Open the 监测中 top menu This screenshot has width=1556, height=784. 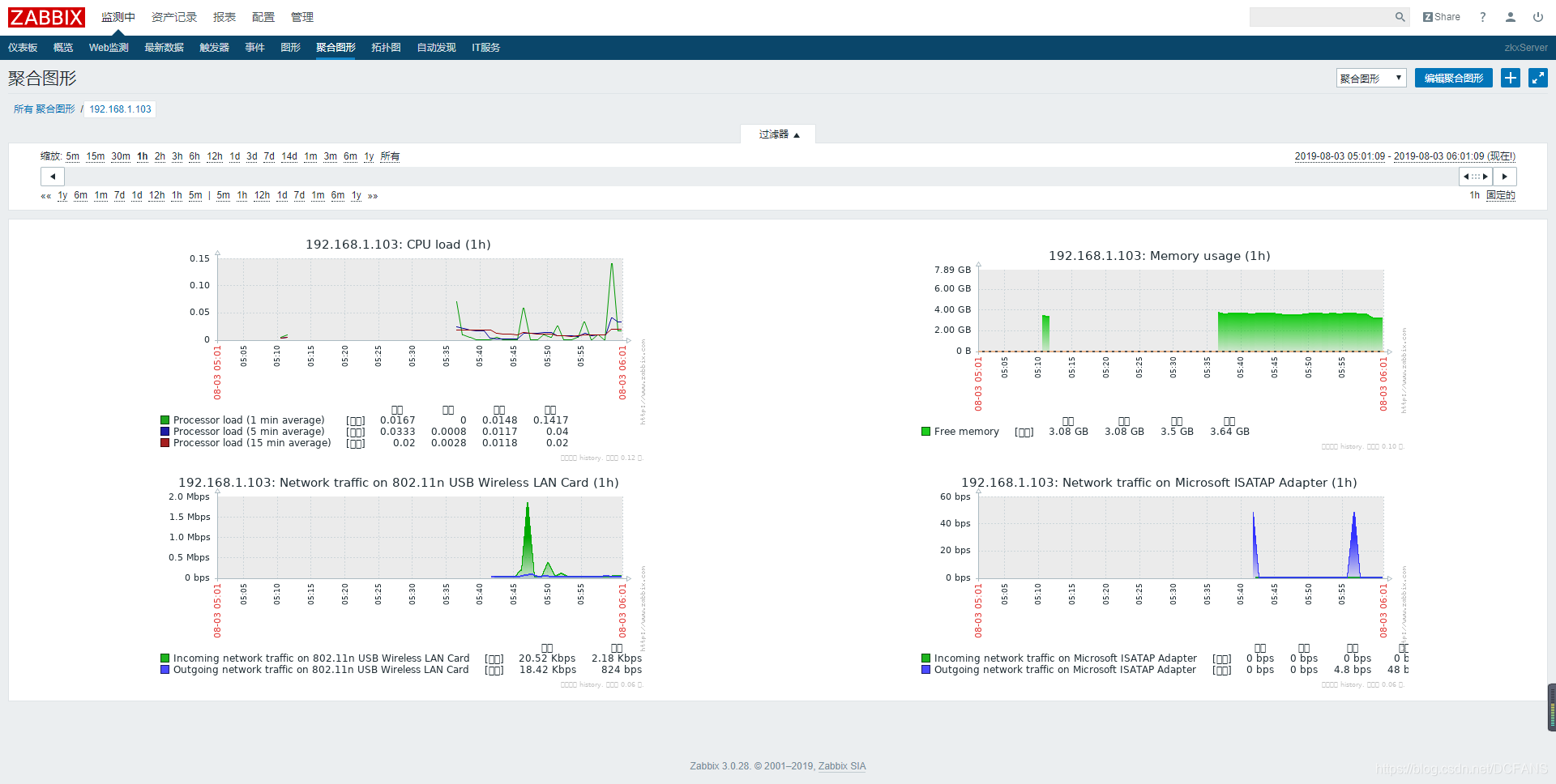coord(118,17)
